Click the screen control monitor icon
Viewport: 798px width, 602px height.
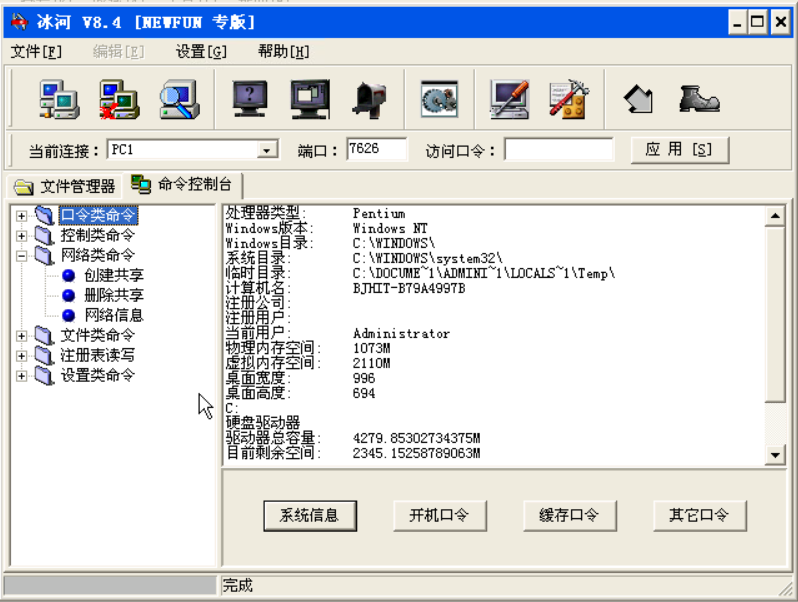tap(310, 99)
